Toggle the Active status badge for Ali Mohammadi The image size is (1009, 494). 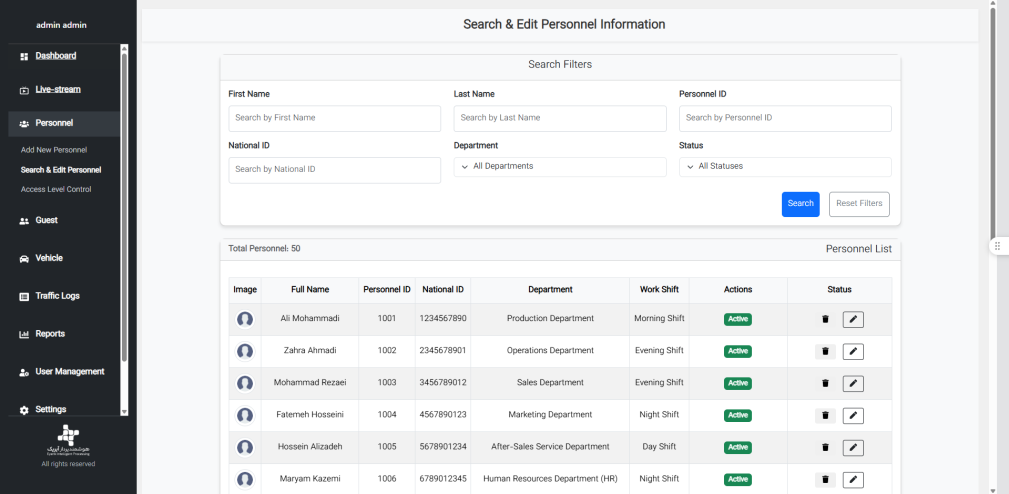tap(738, 319)
